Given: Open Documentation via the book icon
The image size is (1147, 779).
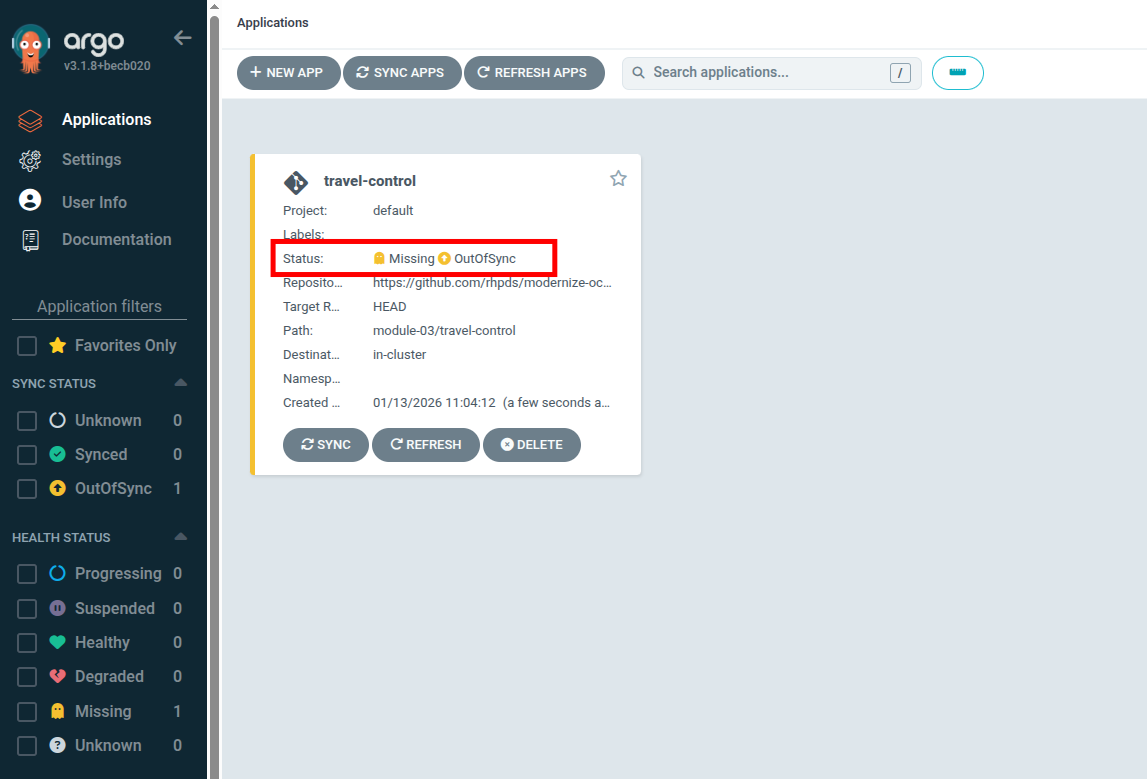Looking at the screenshot, I should (x=28, y=239).
